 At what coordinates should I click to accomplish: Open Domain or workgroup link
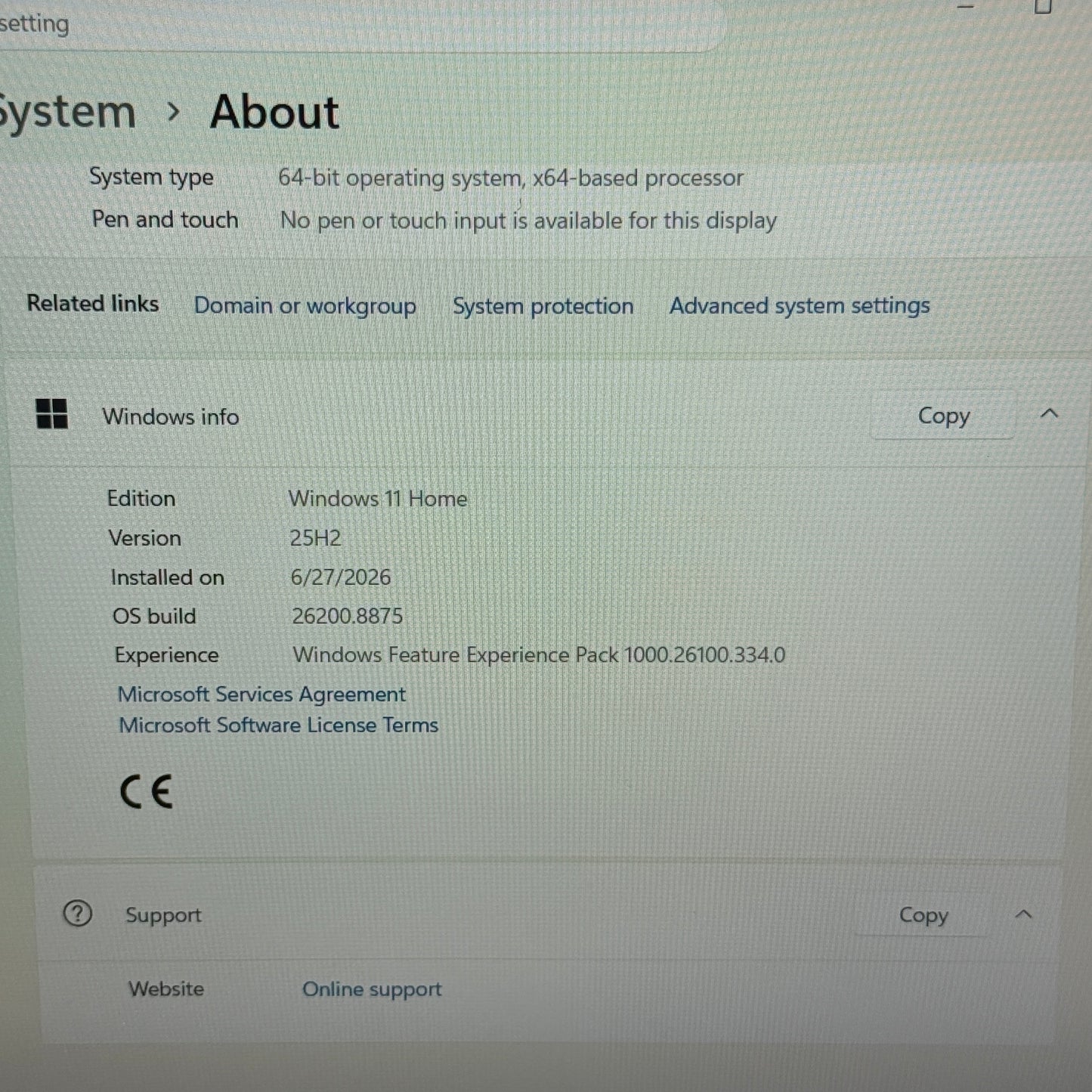(x=305, y=305)
